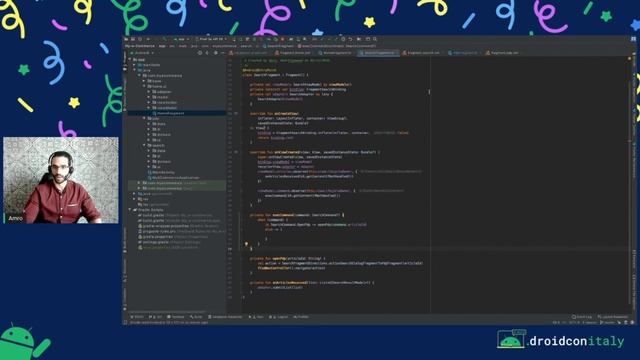Open the Build tool window
The height and width of the screenshot is (360, 640).
pos(196,317)
